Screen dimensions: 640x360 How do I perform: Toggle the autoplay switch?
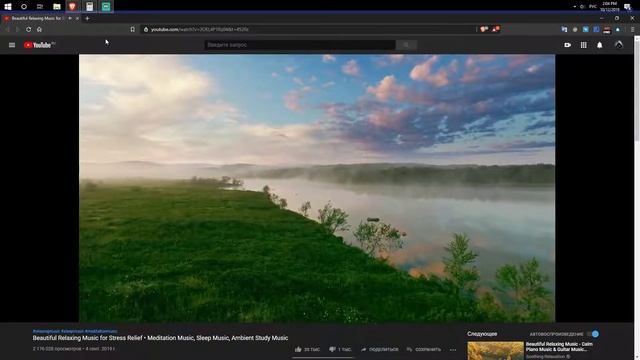593,334
